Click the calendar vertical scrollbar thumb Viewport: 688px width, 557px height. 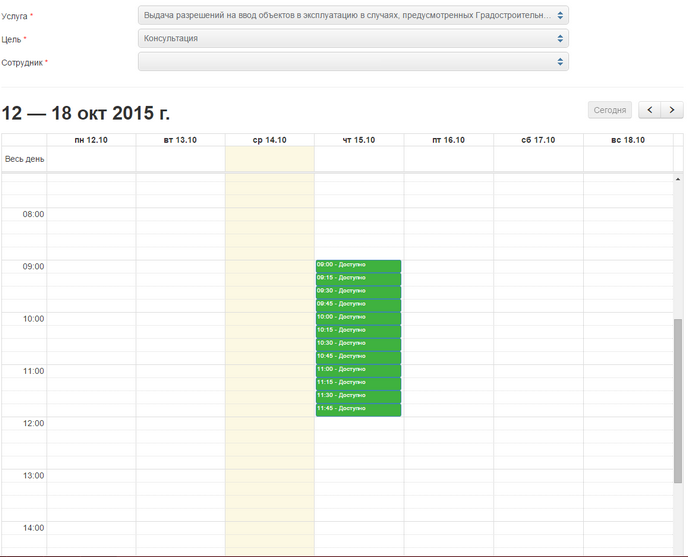(679, 400)
